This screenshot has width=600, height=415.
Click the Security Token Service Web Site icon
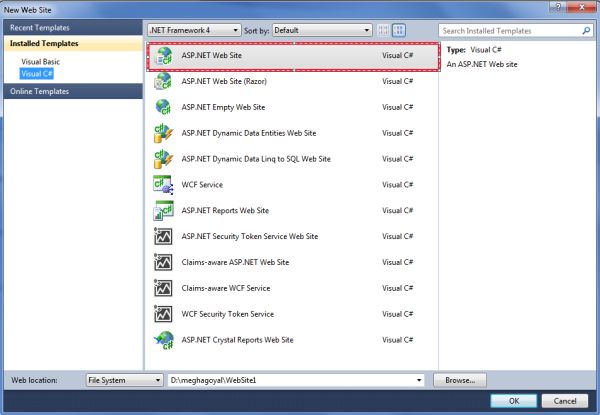(x=163, y=236)
